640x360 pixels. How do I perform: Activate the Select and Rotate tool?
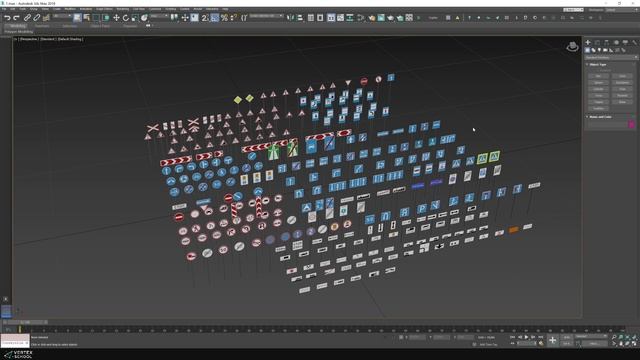click(125, 18)
